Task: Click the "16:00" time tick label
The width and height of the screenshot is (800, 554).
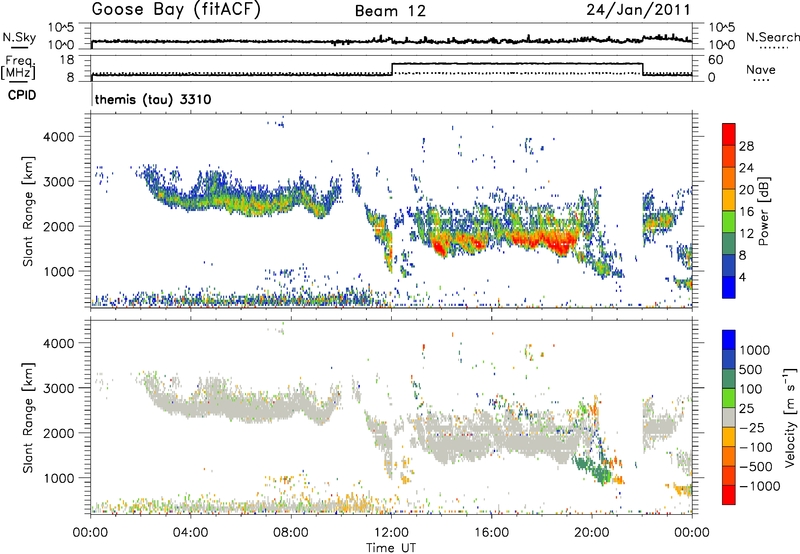Action: tap(491, 533)
